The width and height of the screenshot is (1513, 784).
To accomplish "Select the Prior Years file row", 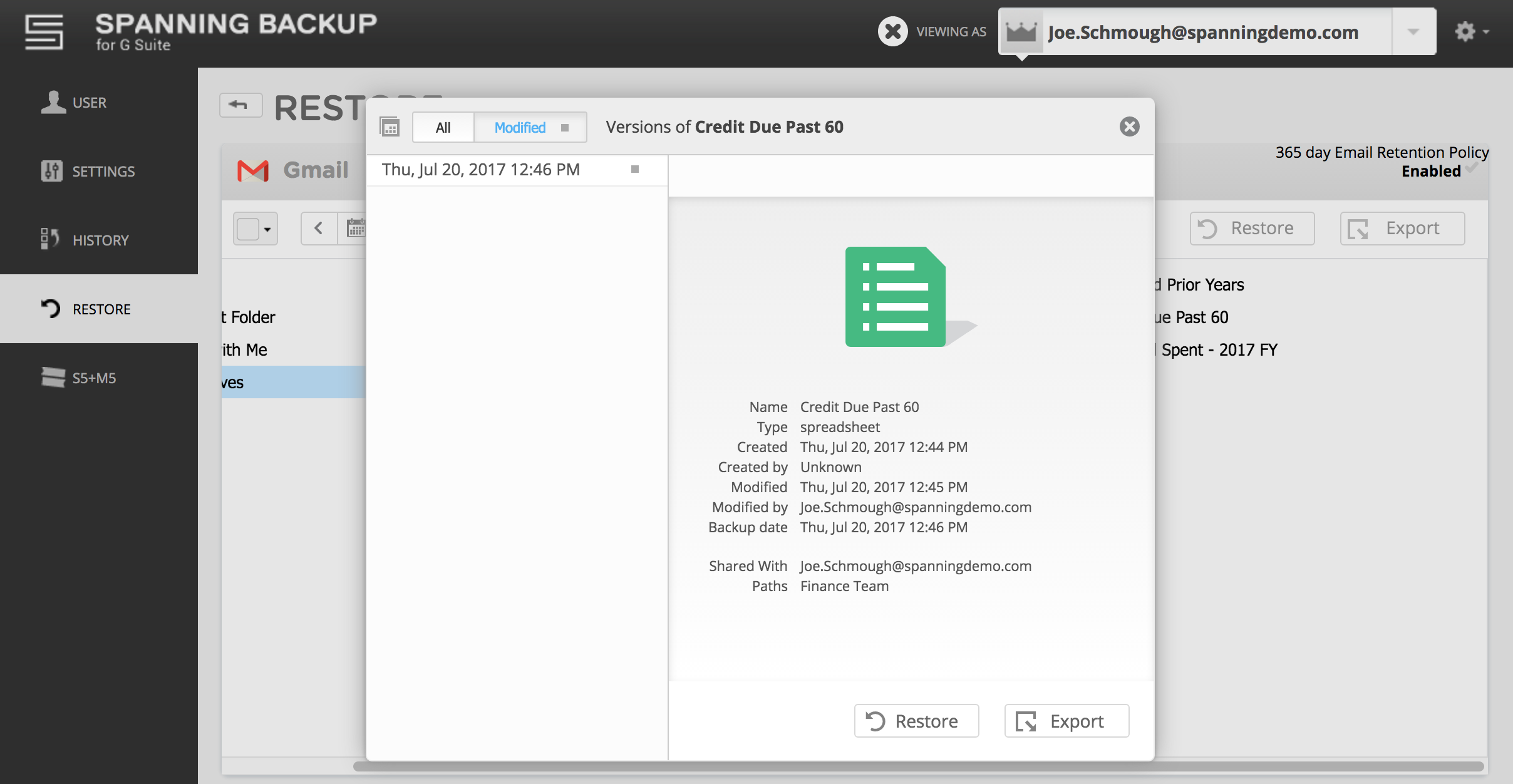I will coord(1321,285).
